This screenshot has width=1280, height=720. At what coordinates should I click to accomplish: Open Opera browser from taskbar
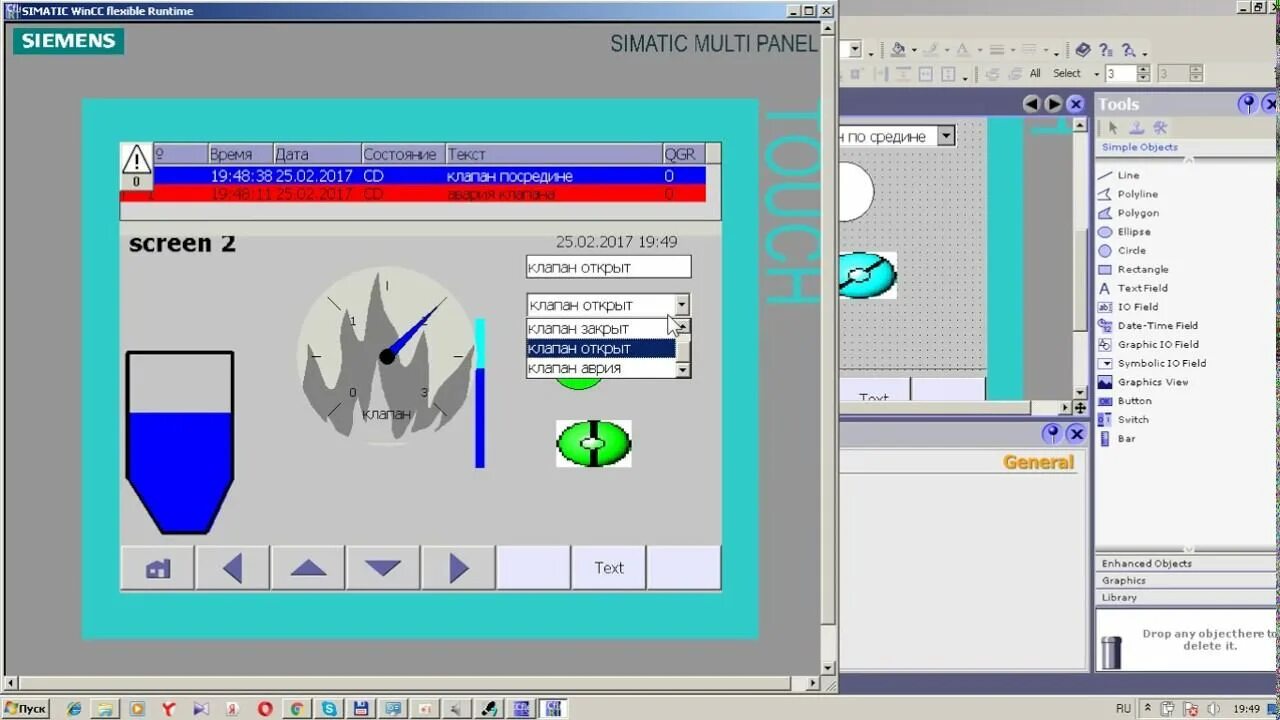coord(265,709)
